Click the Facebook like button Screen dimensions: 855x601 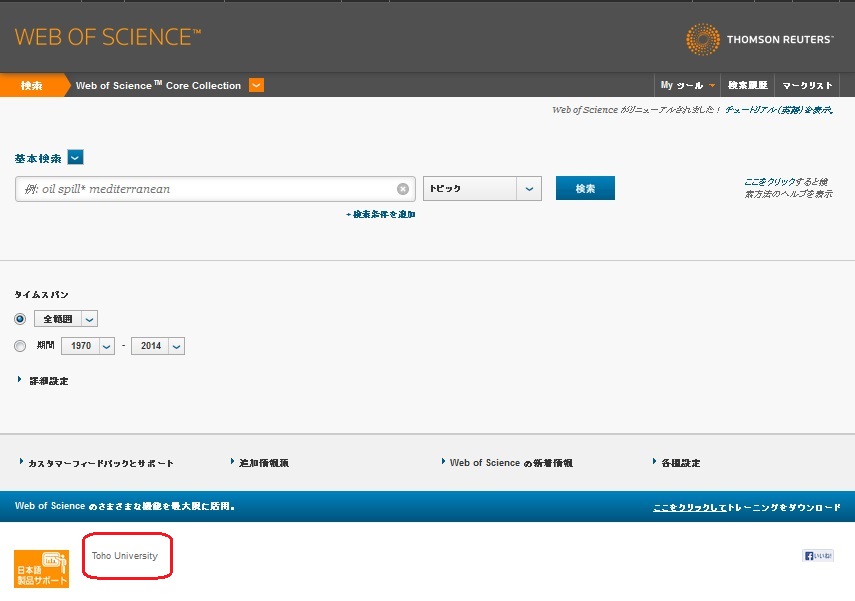(x=818, y=556)
